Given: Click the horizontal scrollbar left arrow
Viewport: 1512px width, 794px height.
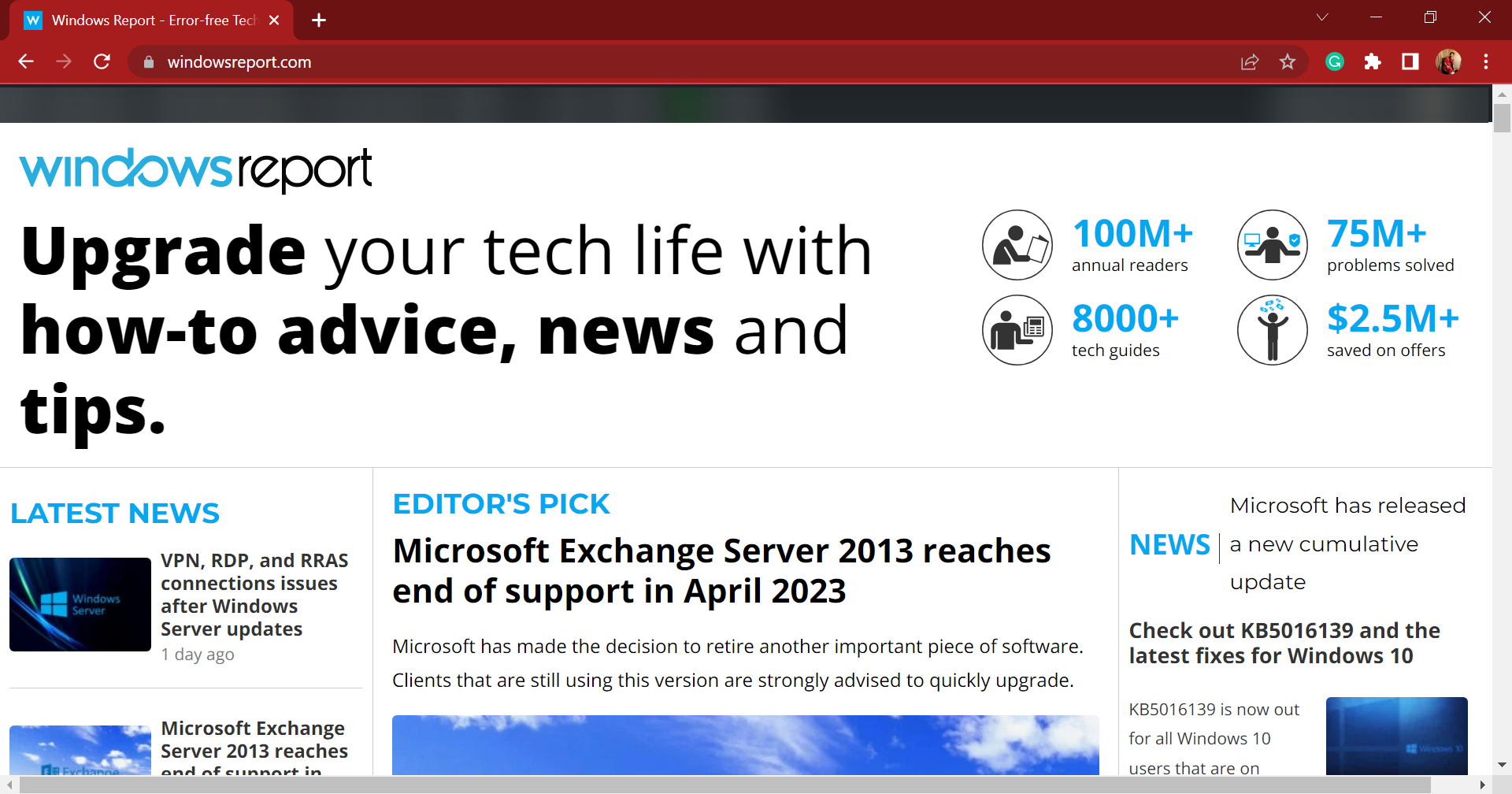Looking at the screenshot, I should [x=9, y=785].
